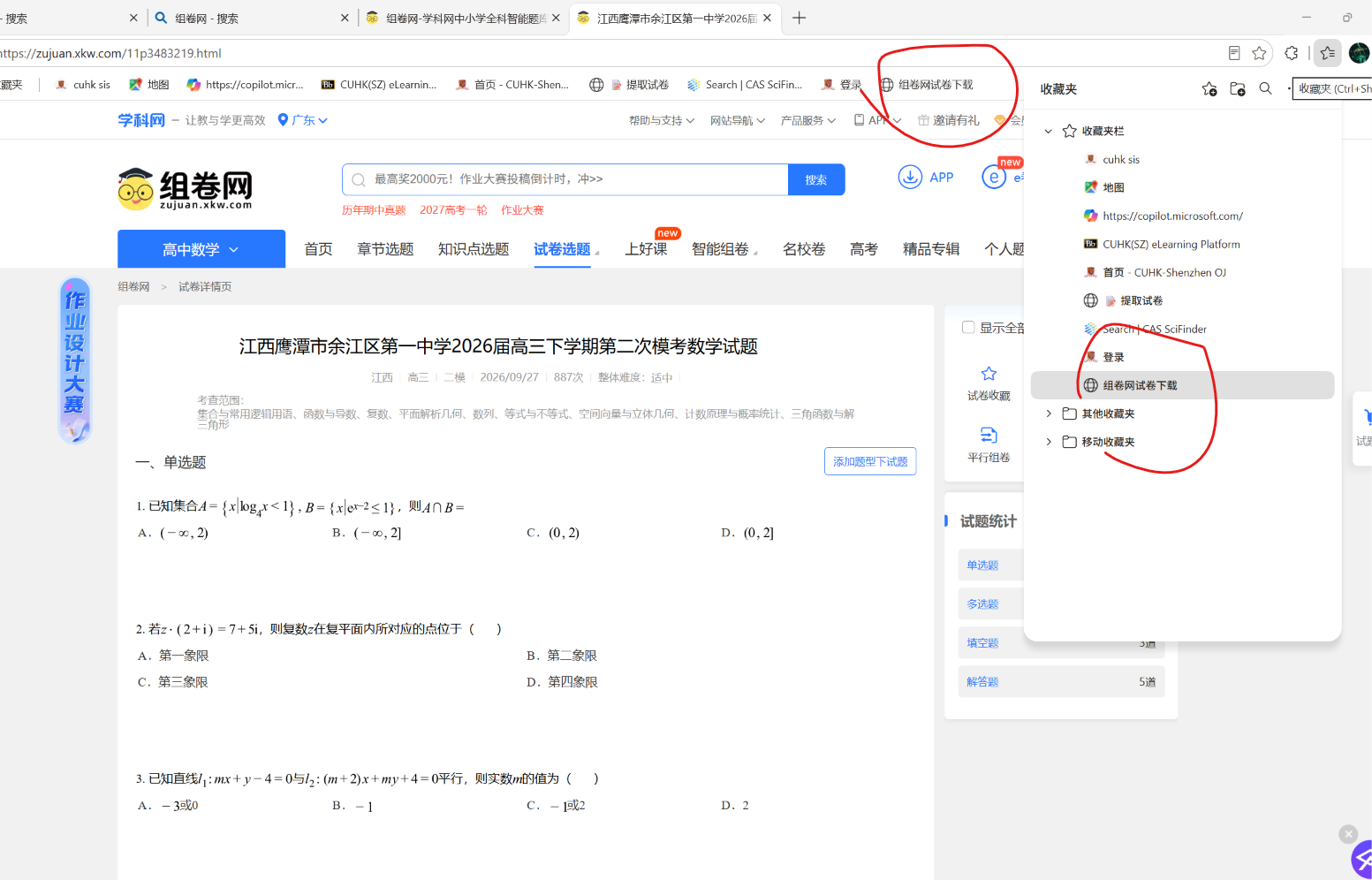Open 组卷网试卷下载 in favorites panel

1182,385
